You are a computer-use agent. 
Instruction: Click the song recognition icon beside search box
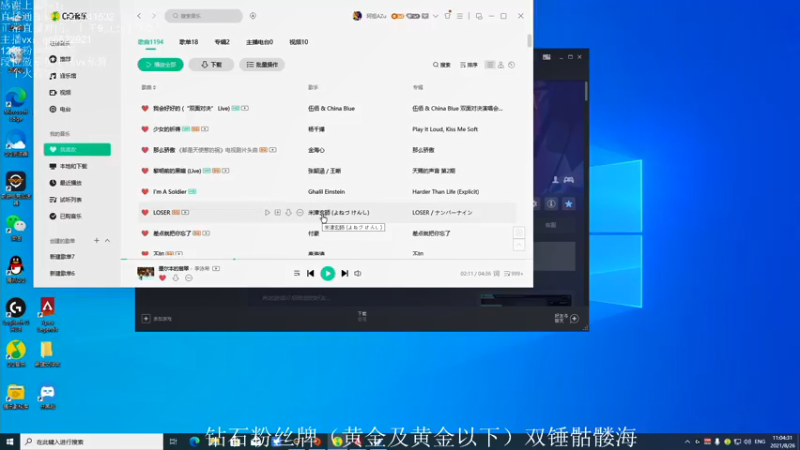(x=253, y=16)
